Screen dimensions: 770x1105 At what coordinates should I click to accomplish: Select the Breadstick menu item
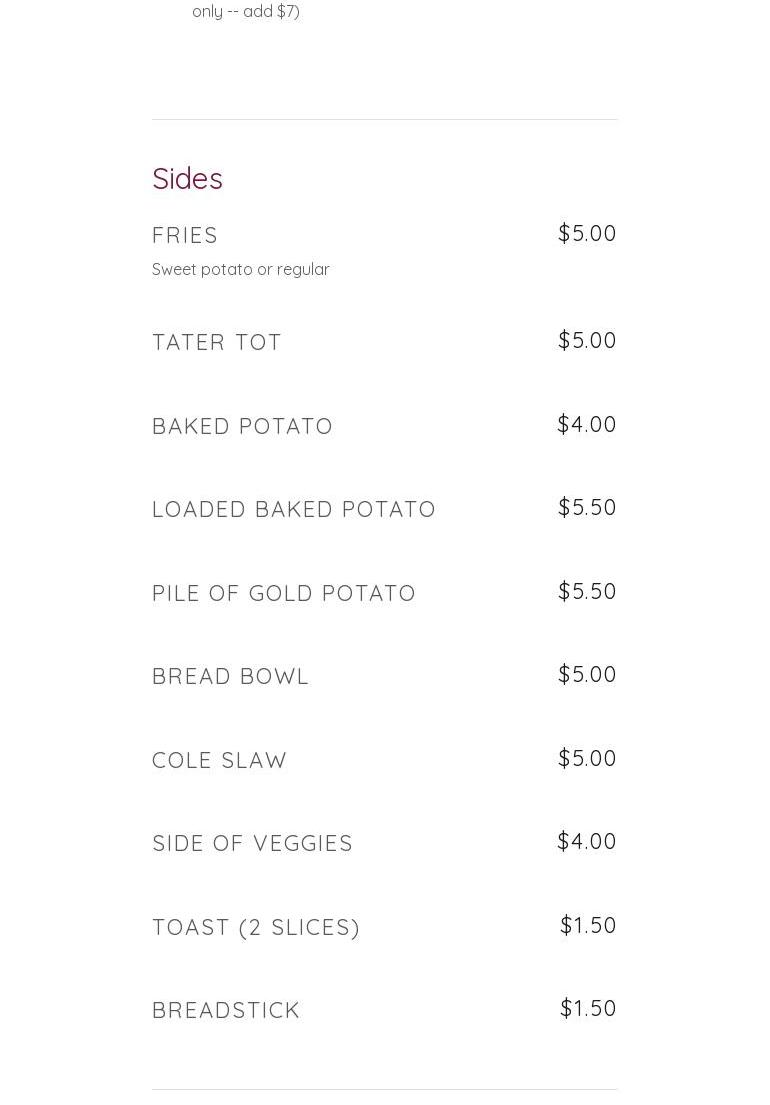tap(226, 1010)
